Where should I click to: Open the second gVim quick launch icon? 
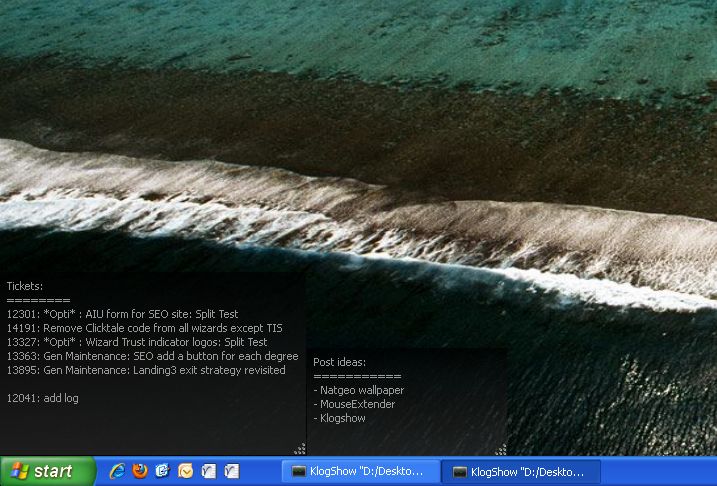(231, 471)
